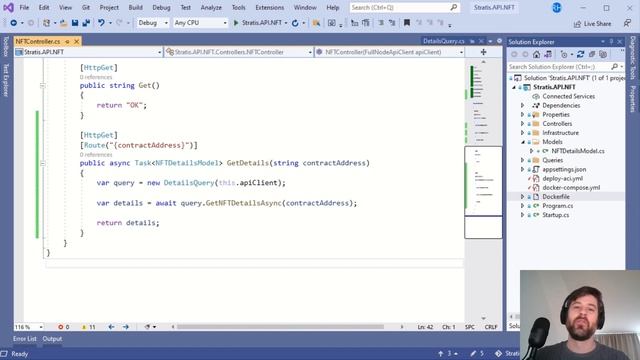Click the Open File folder icon
Screen dimensions: 640x360
[x=63, y=23]
